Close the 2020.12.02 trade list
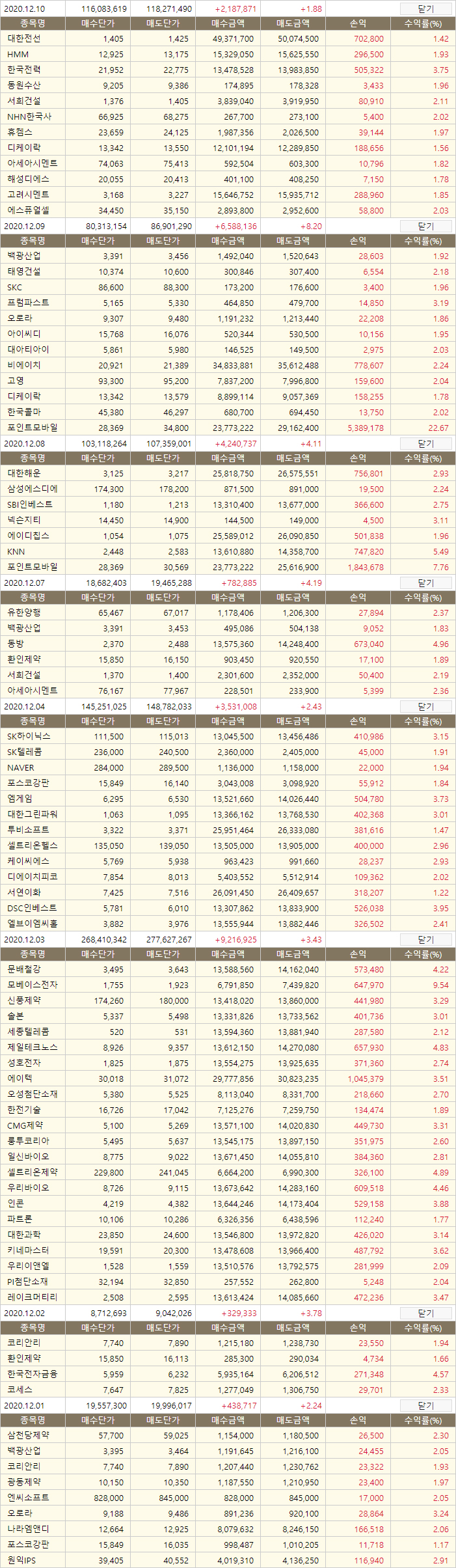456x1568 pixels. click(425, 1314)
